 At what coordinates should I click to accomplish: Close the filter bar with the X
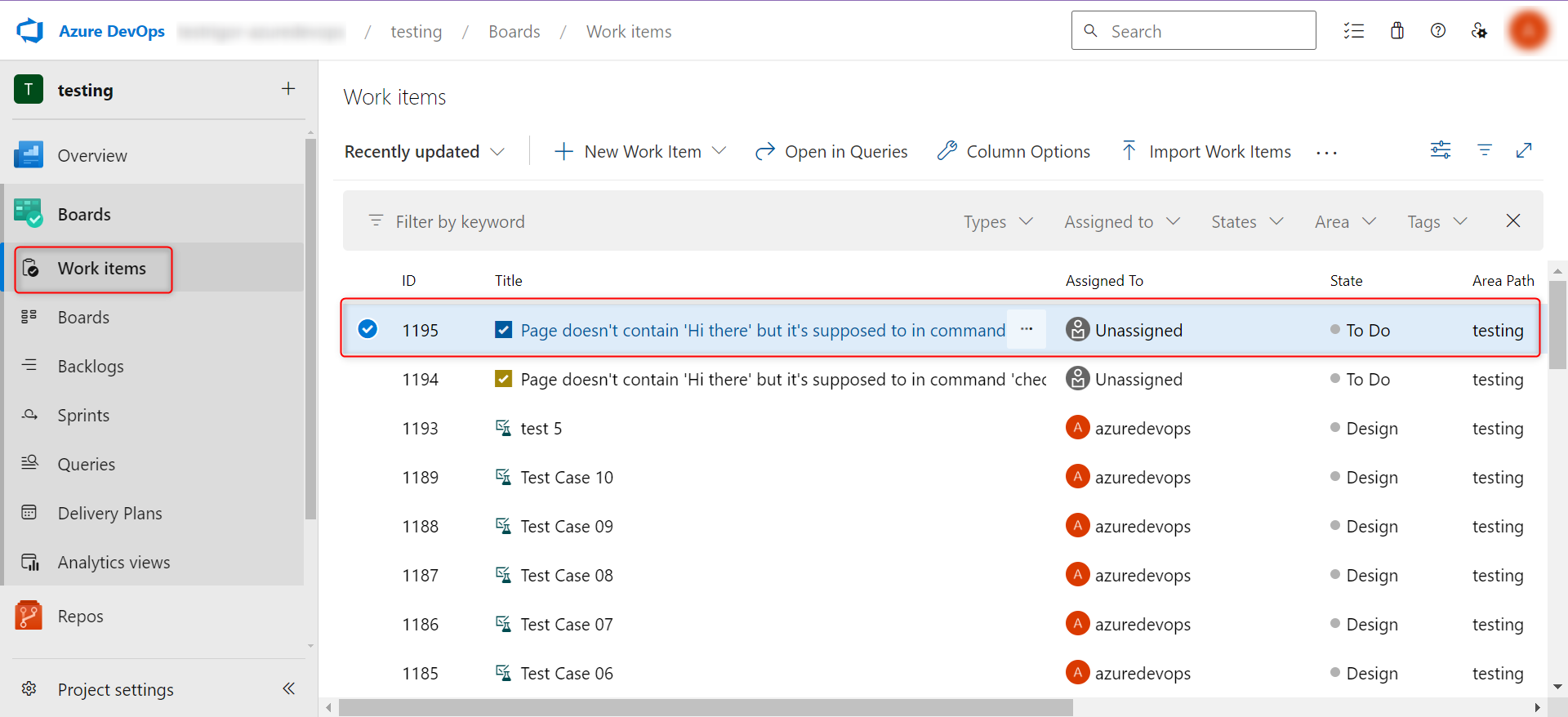(x=1513, y=220)
